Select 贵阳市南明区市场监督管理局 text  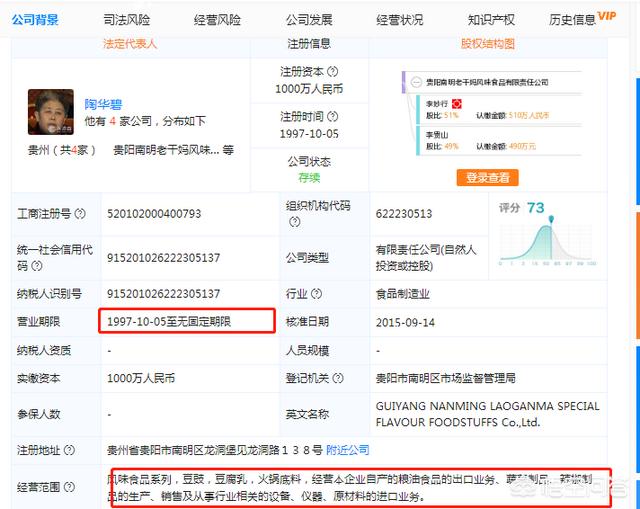coord(445,378)
